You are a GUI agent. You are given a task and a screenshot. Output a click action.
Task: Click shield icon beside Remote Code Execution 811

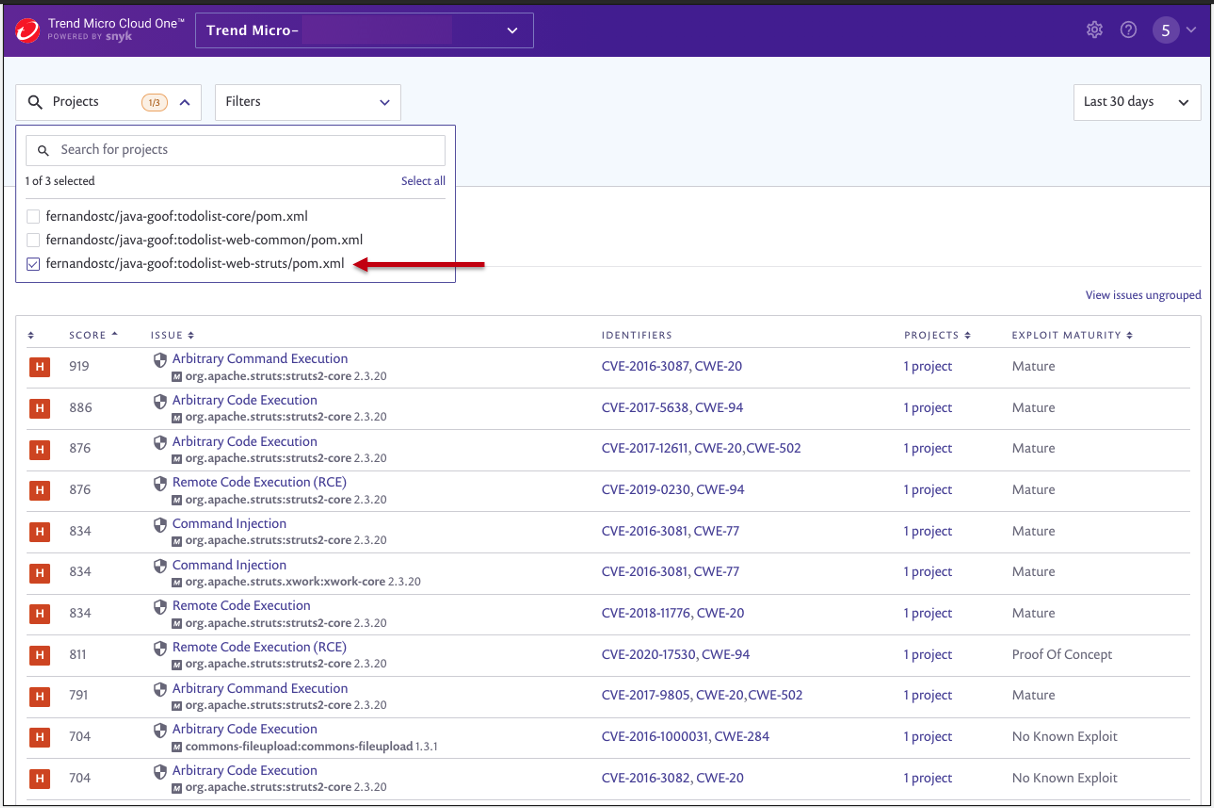pyautogui.click(x=160, y=648)
